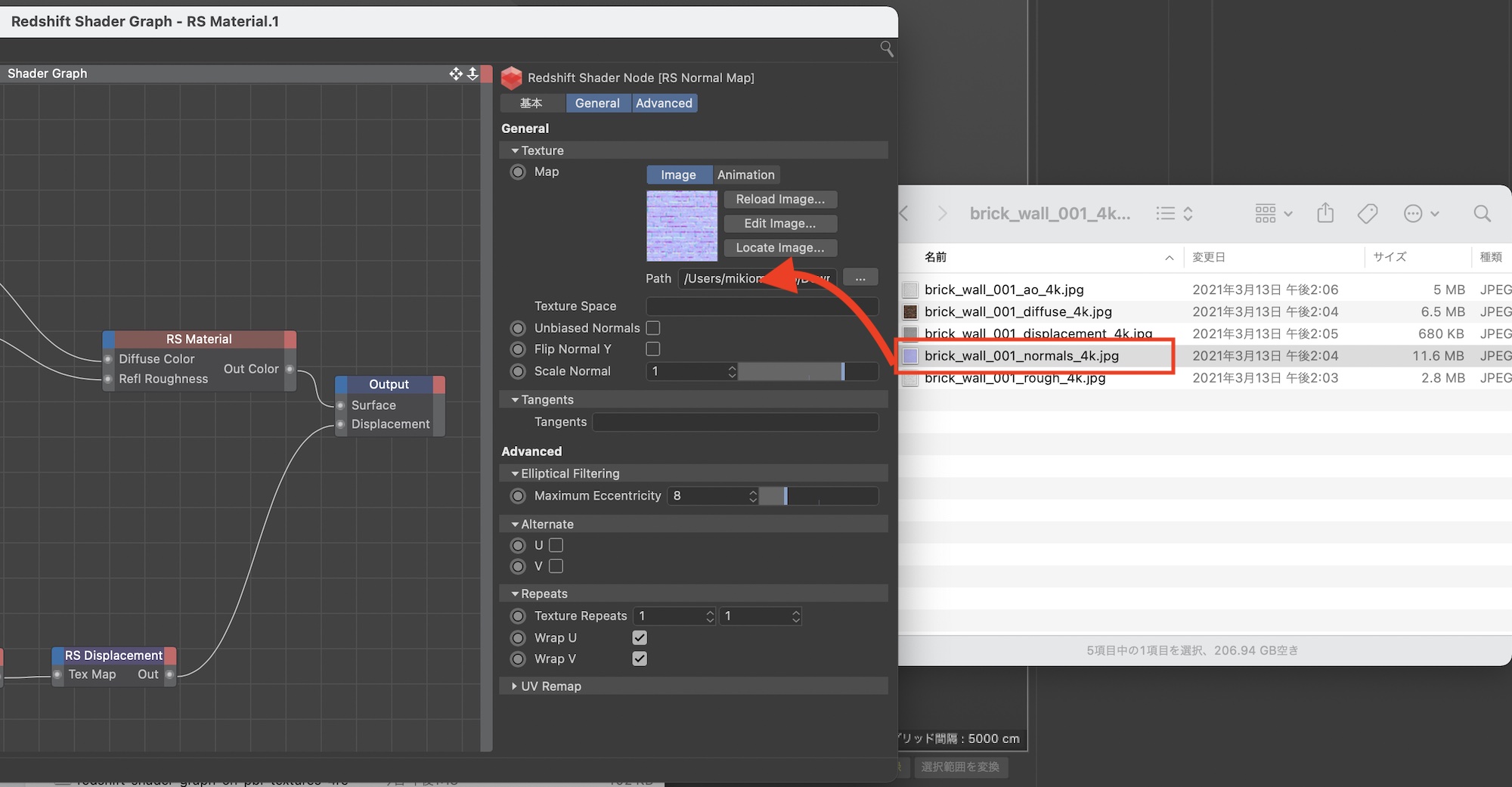This screenshot has height=787, width=1512.
Task: Click the Reload Image... button
Action: point(780,200)
